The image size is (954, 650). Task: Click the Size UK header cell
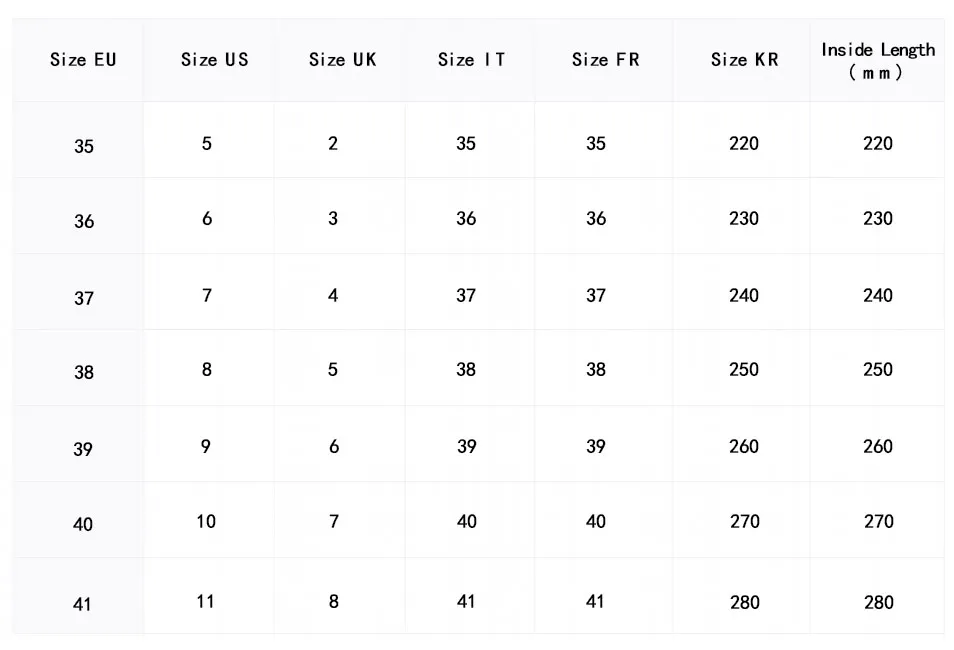tap(342, 60)
